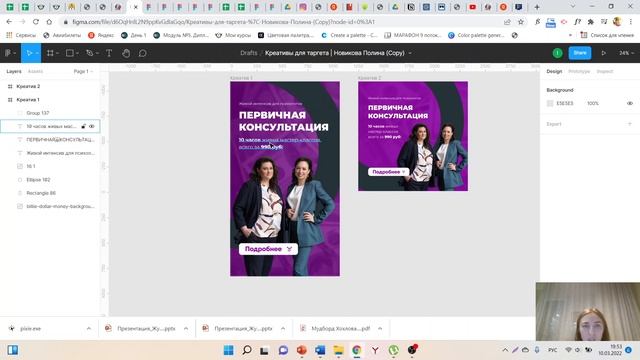Open the Авиабилеты bookmark
The width and height of the screenshot is (640, 360).
pyautogui.click(x=62, y=36)
